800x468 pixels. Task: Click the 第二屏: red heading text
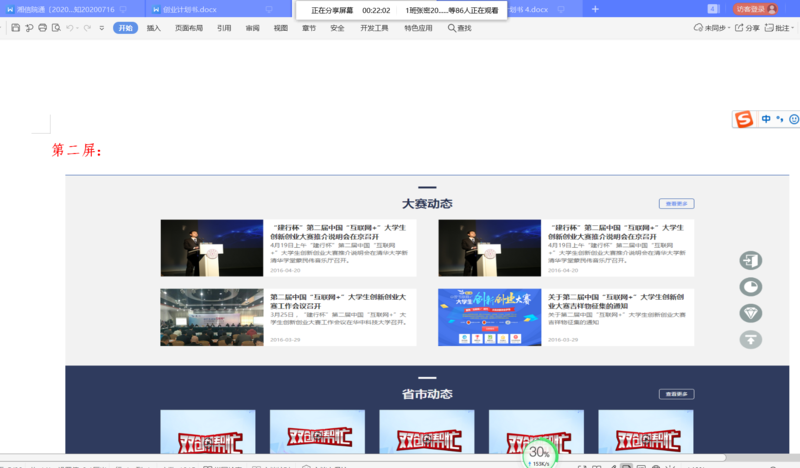click(77, 150)
